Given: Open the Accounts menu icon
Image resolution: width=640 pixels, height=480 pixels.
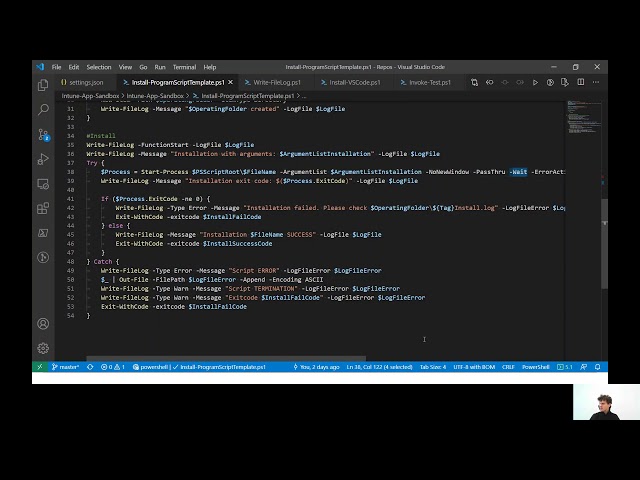Looking at the screenshot, I should pyautogui.click(x=43, y=324).
